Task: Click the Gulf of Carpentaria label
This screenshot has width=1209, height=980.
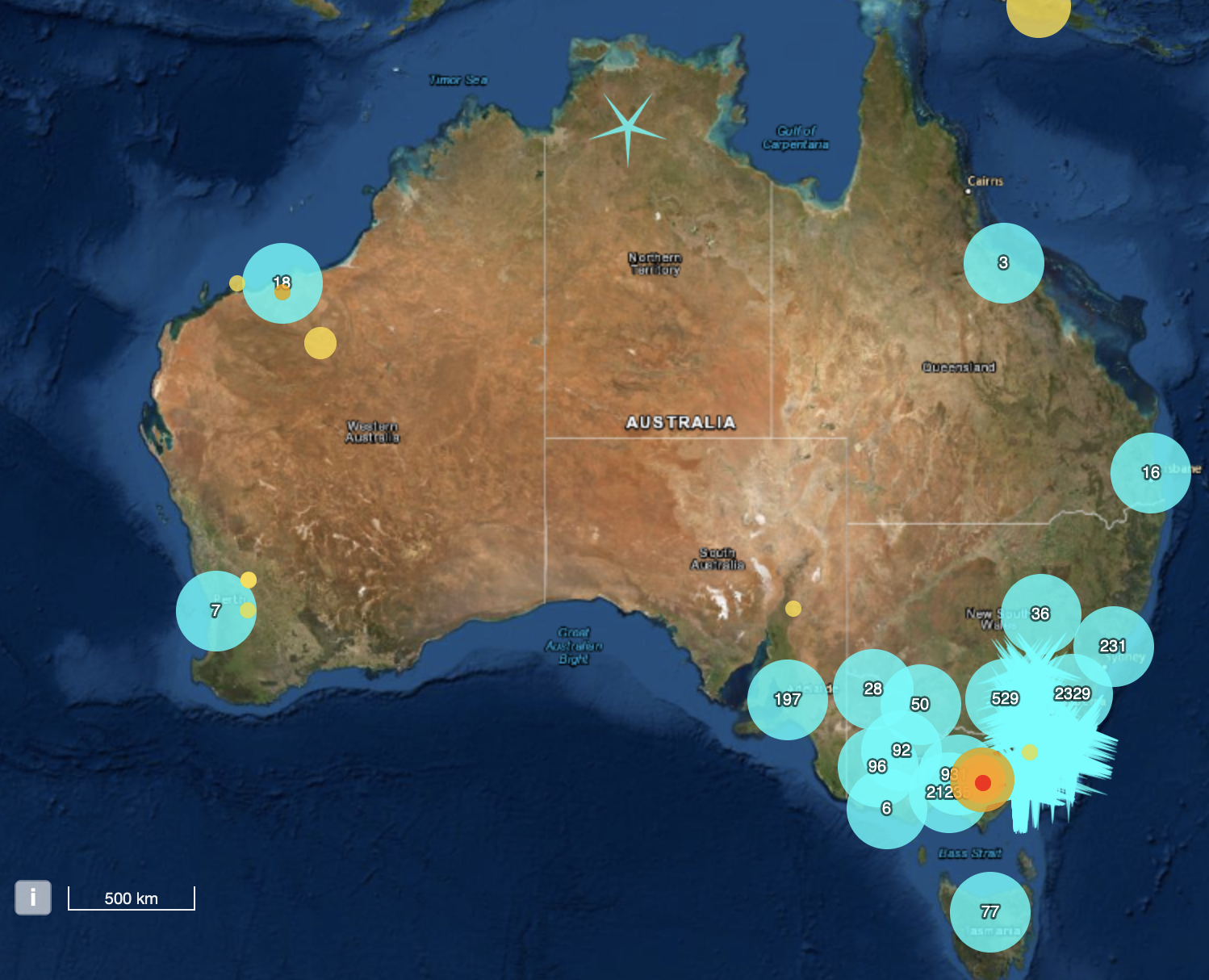Action: pyautogui.click(x=796, y=137)
